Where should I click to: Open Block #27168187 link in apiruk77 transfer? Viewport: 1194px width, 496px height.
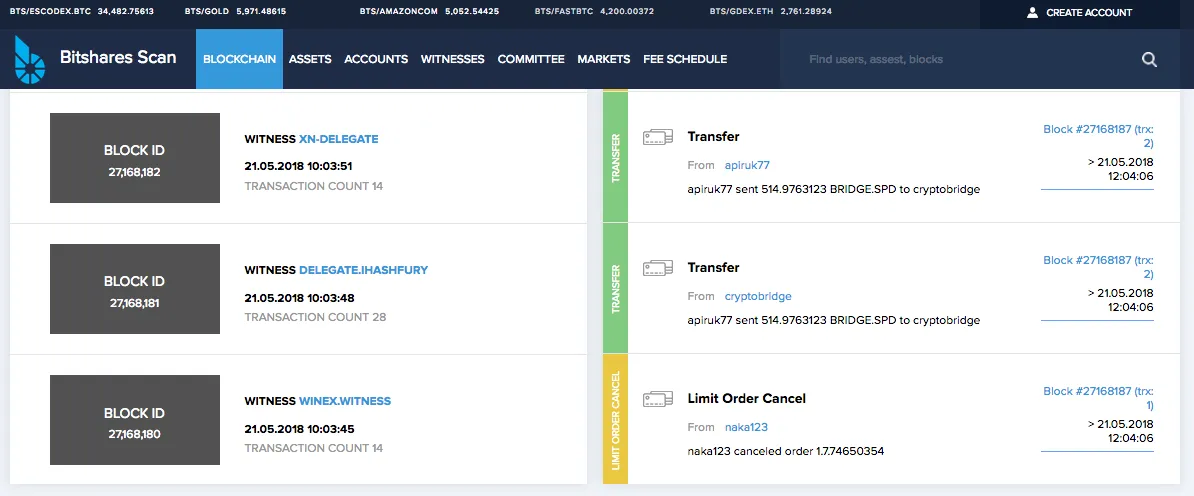[1098, 136]
